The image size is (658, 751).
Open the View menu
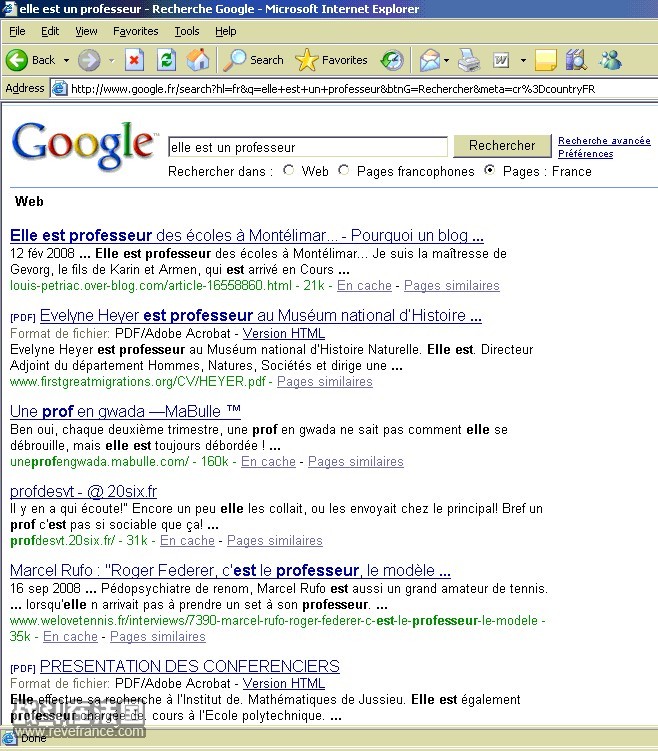click(86, 31)
